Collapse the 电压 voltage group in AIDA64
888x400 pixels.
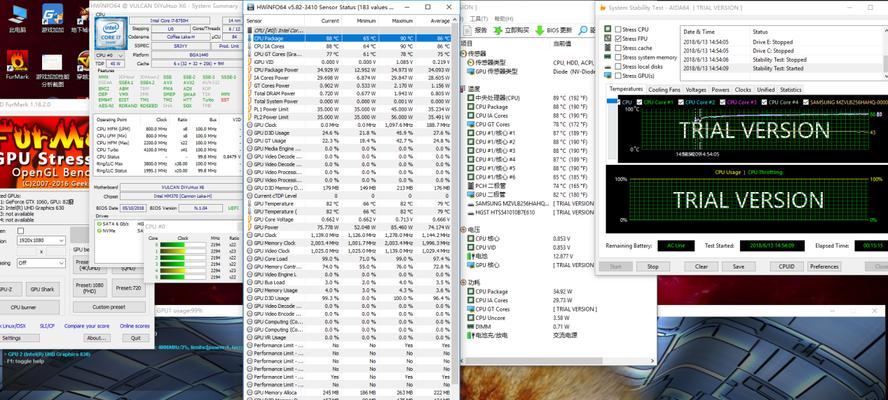tap(464, 230)
